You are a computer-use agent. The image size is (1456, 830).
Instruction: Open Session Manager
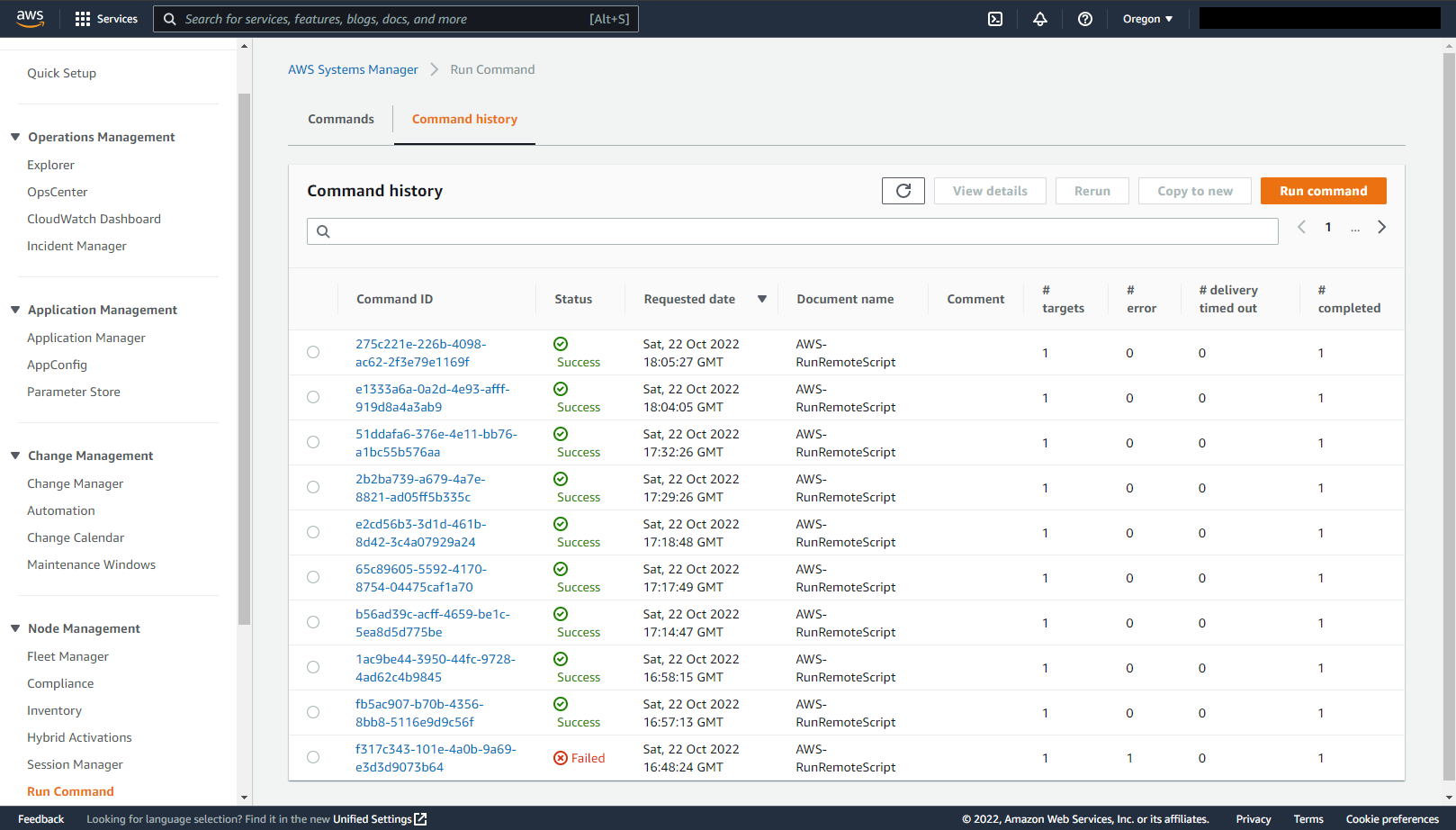click(x=75, y=764)
